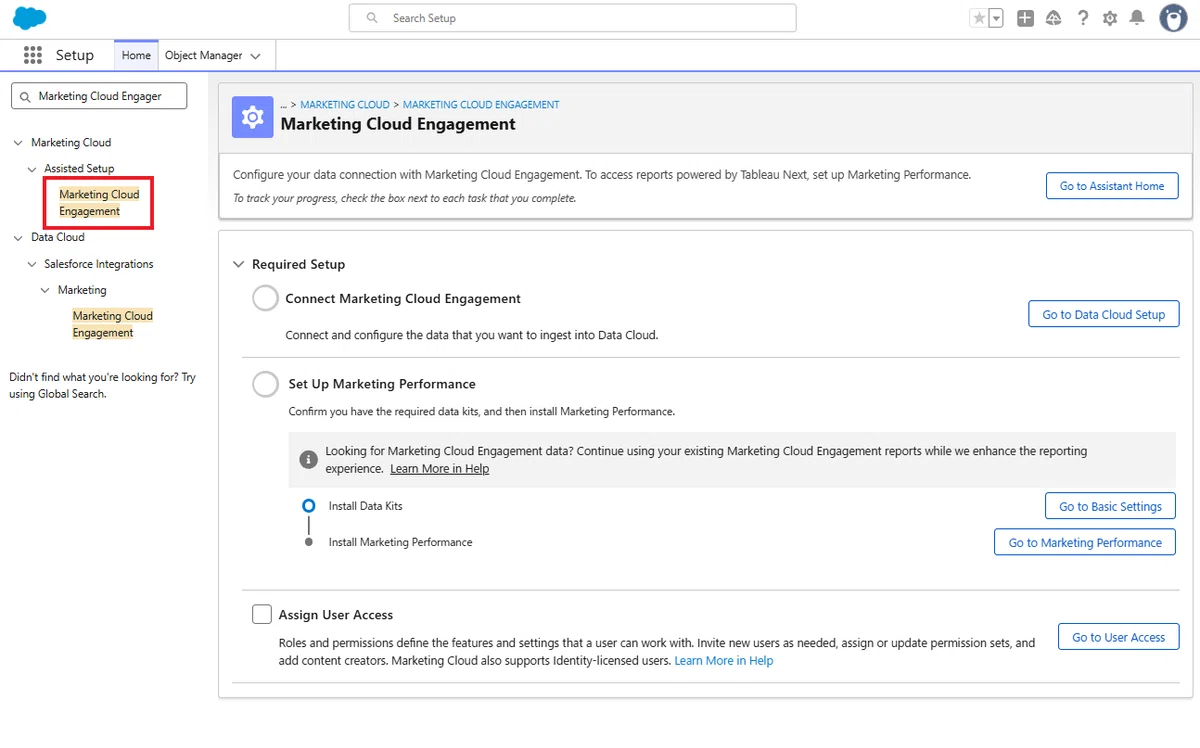1200x748 pixels.
Task: Click the Marketing Cloud Engagement page heading
Action: pyautogui.click(x=398, y=124)
